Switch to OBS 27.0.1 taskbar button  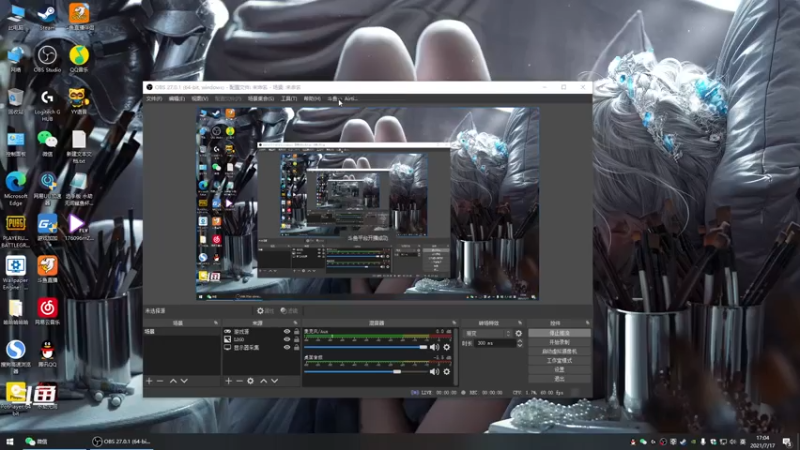click(122, 441)
